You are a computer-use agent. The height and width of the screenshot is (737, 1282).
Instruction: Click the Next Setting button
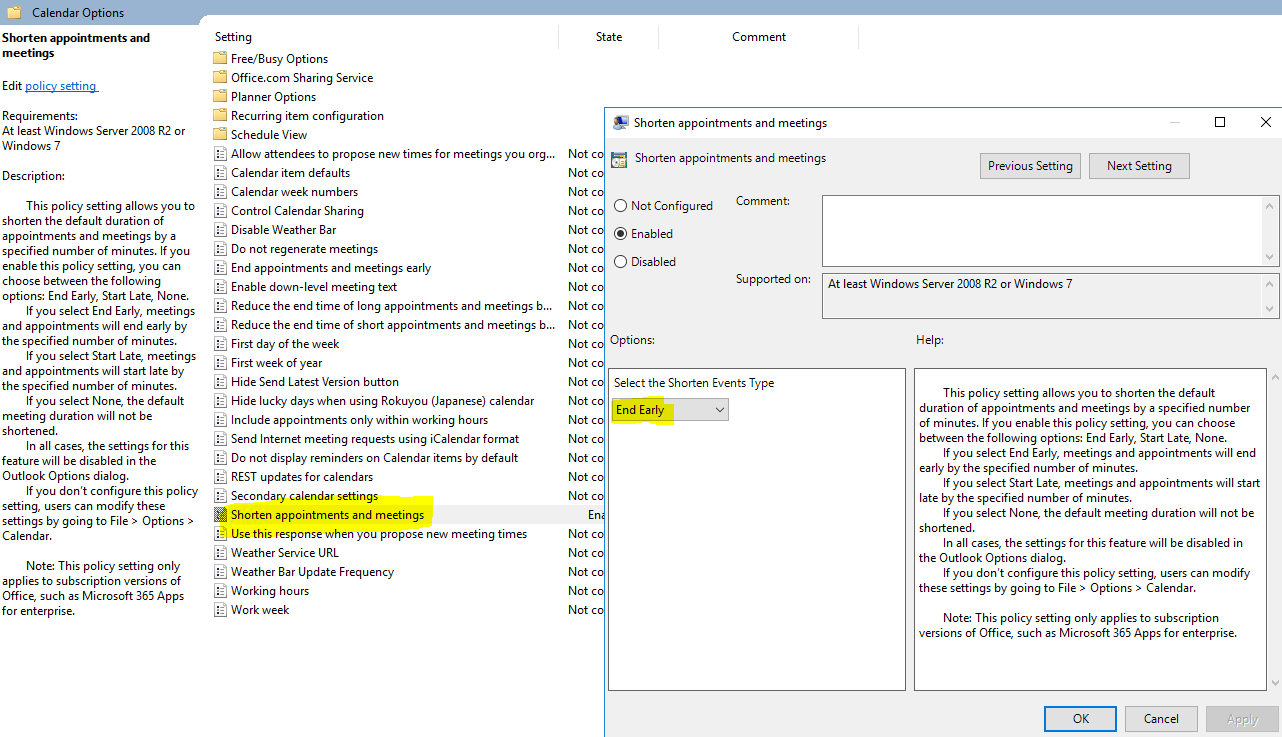coord(1139,166)
